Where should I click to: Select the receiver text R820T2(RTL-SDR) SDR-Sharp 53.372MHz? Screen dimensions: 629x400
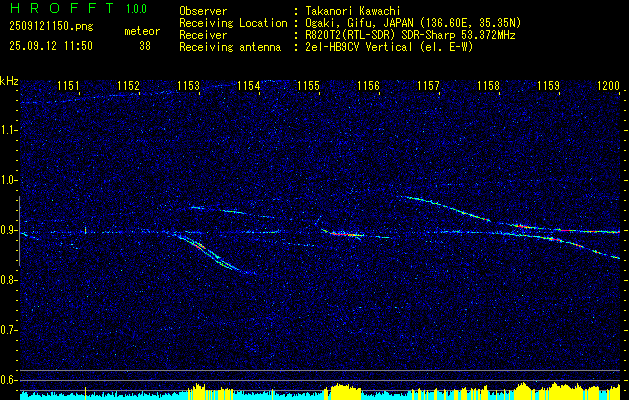pyautogui.click(x=410, y=35)
